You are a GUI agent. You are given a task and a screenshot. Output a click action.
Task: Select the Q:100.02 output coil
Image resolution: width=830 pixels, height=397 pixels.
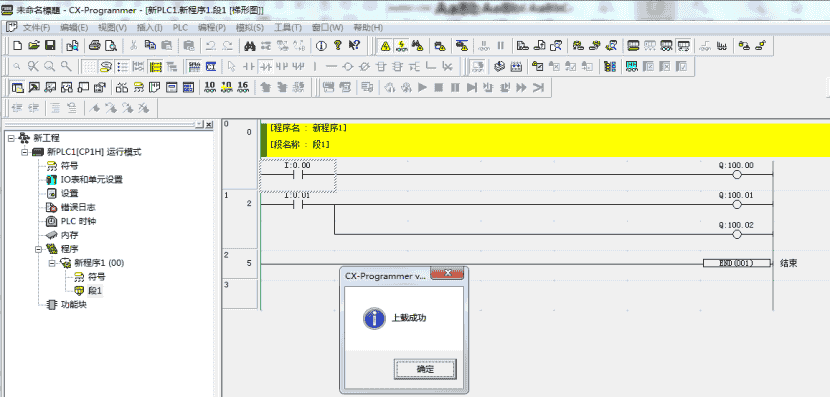click(x=736, y=233)
